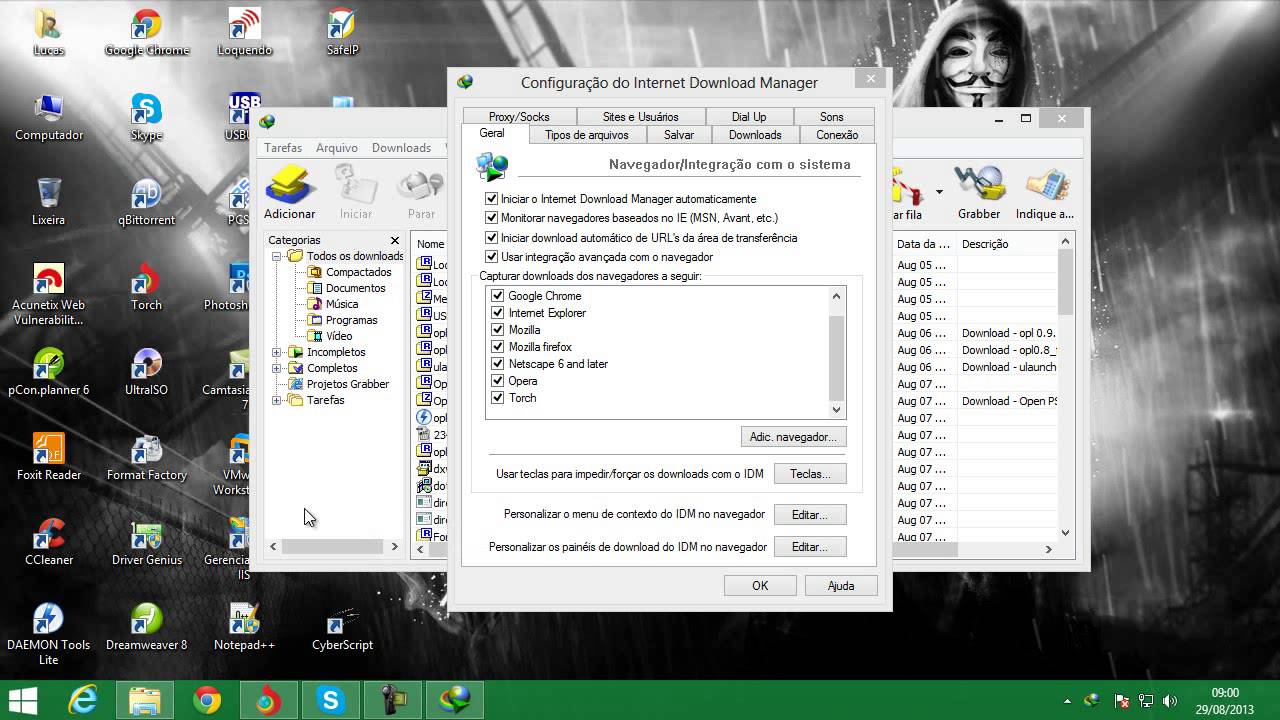Screen dimensions: 1280x720
Task: Click the Adicionar toolbar icon in IDM
Action: tap(289, 192)
